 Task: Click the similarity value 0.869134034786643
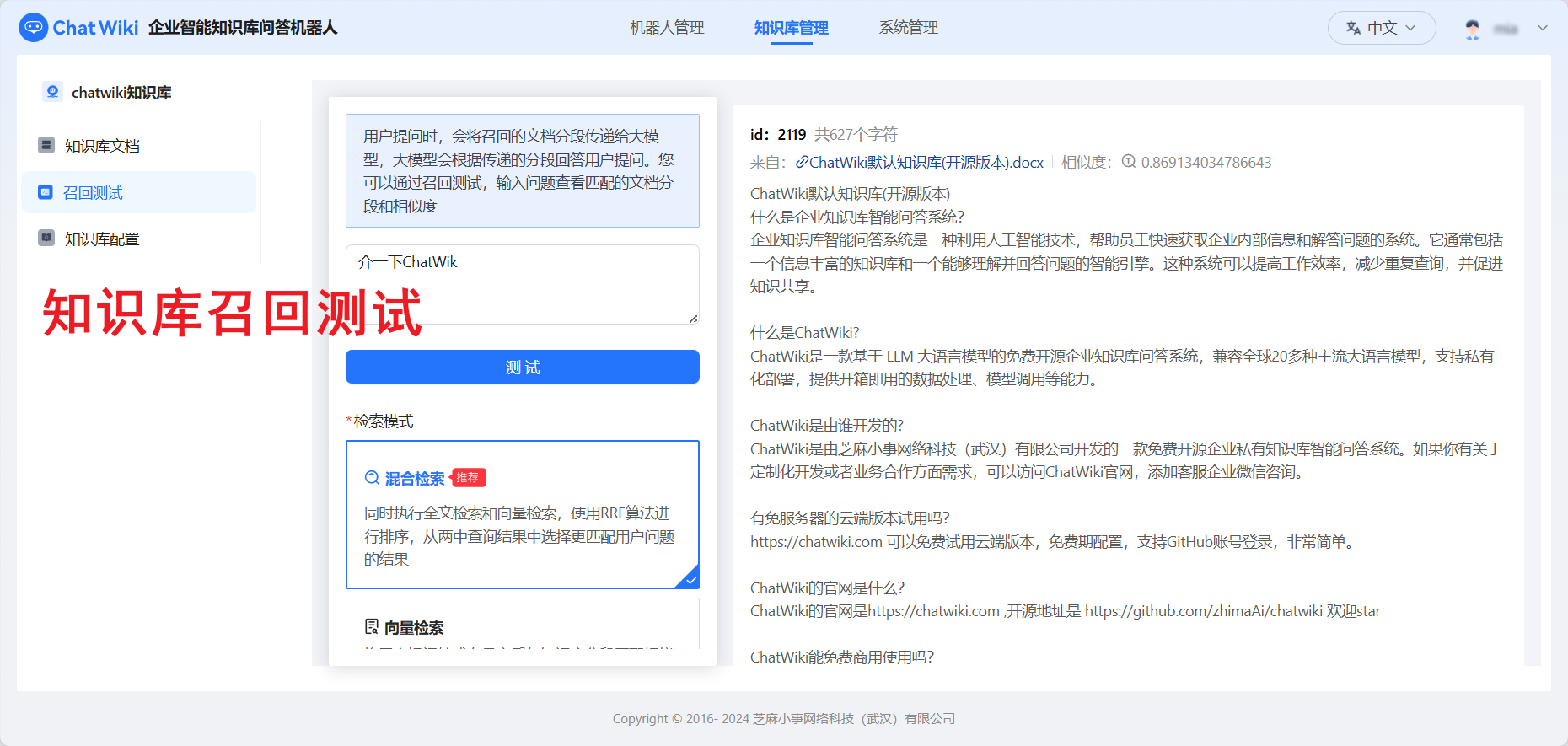[x=1206, y=162]
